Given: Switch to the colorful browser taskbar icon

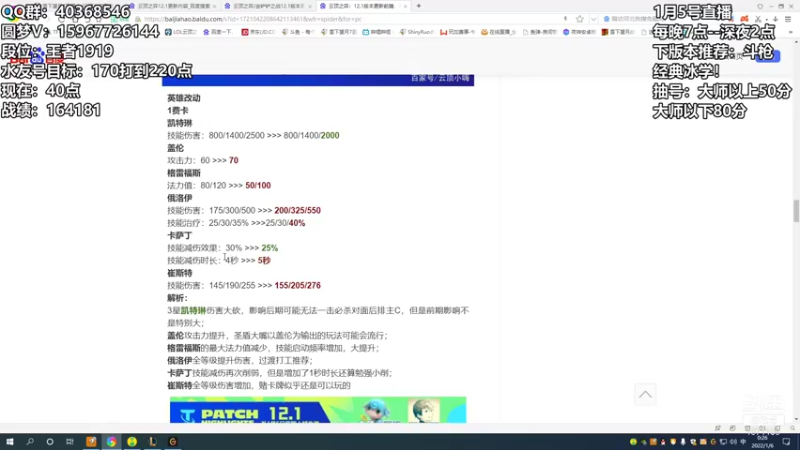Looking at the screenshot, I should [x=111, y=442].
